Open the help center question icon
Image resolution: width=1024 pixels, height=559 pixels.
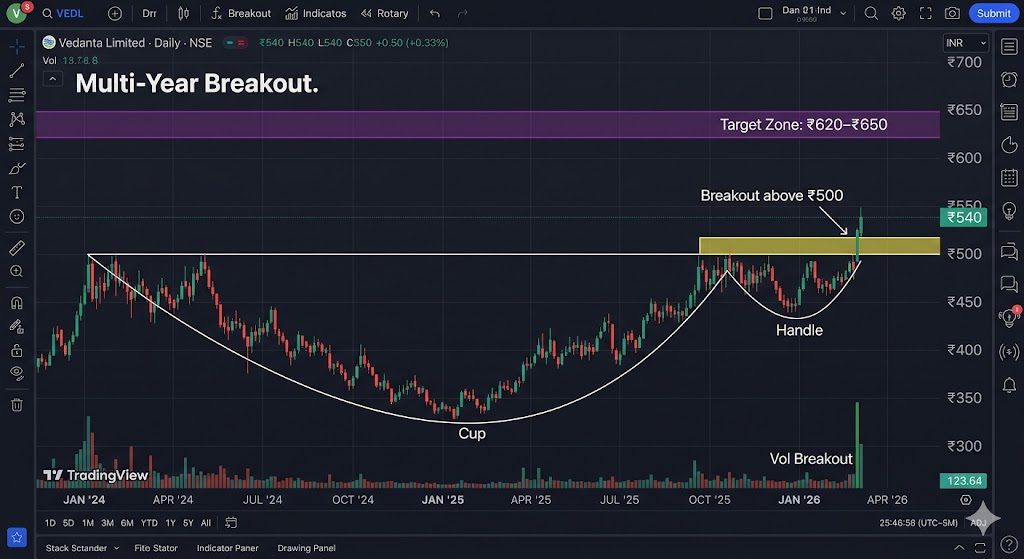[1009, 546]
